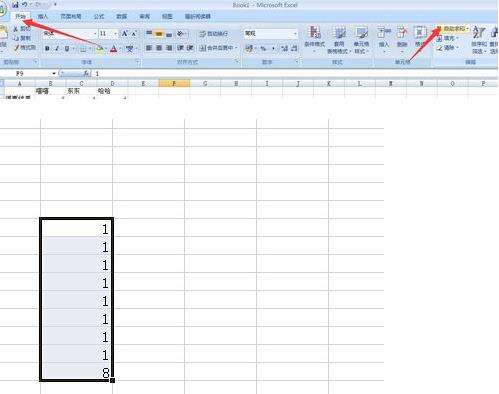499x394 pixels.
Task: Click into the formula bar
Action: coord(295,73)
